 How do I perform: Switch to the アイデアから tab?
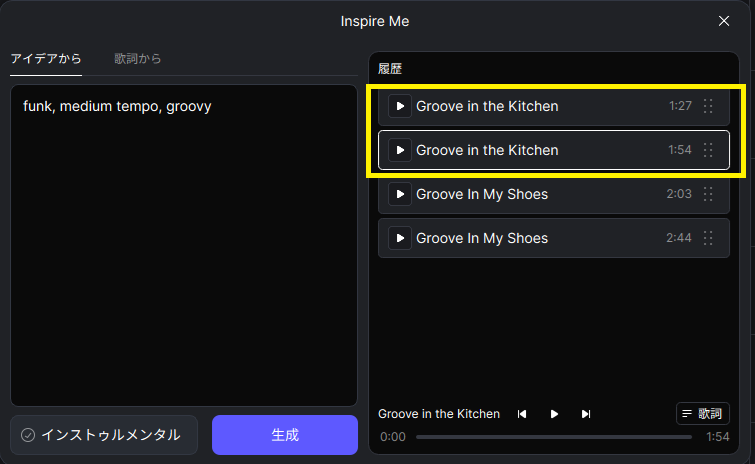point(46,59)
